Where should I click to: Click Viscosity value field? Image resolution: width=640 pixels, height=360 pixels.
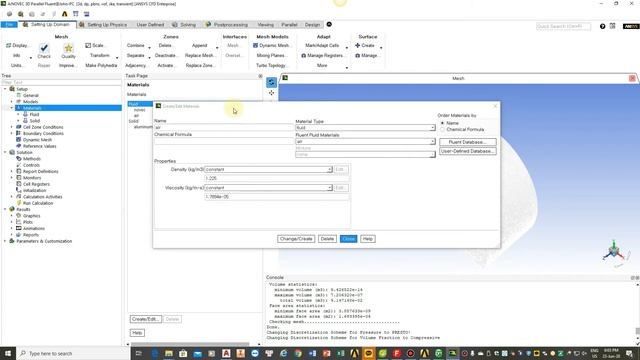276,197
